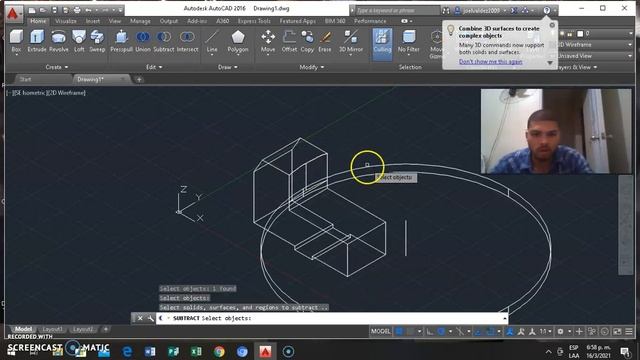Viewport: 640px width, 360px height.
Task: Toggle snap mode in status bar
Action: (410, 331)
